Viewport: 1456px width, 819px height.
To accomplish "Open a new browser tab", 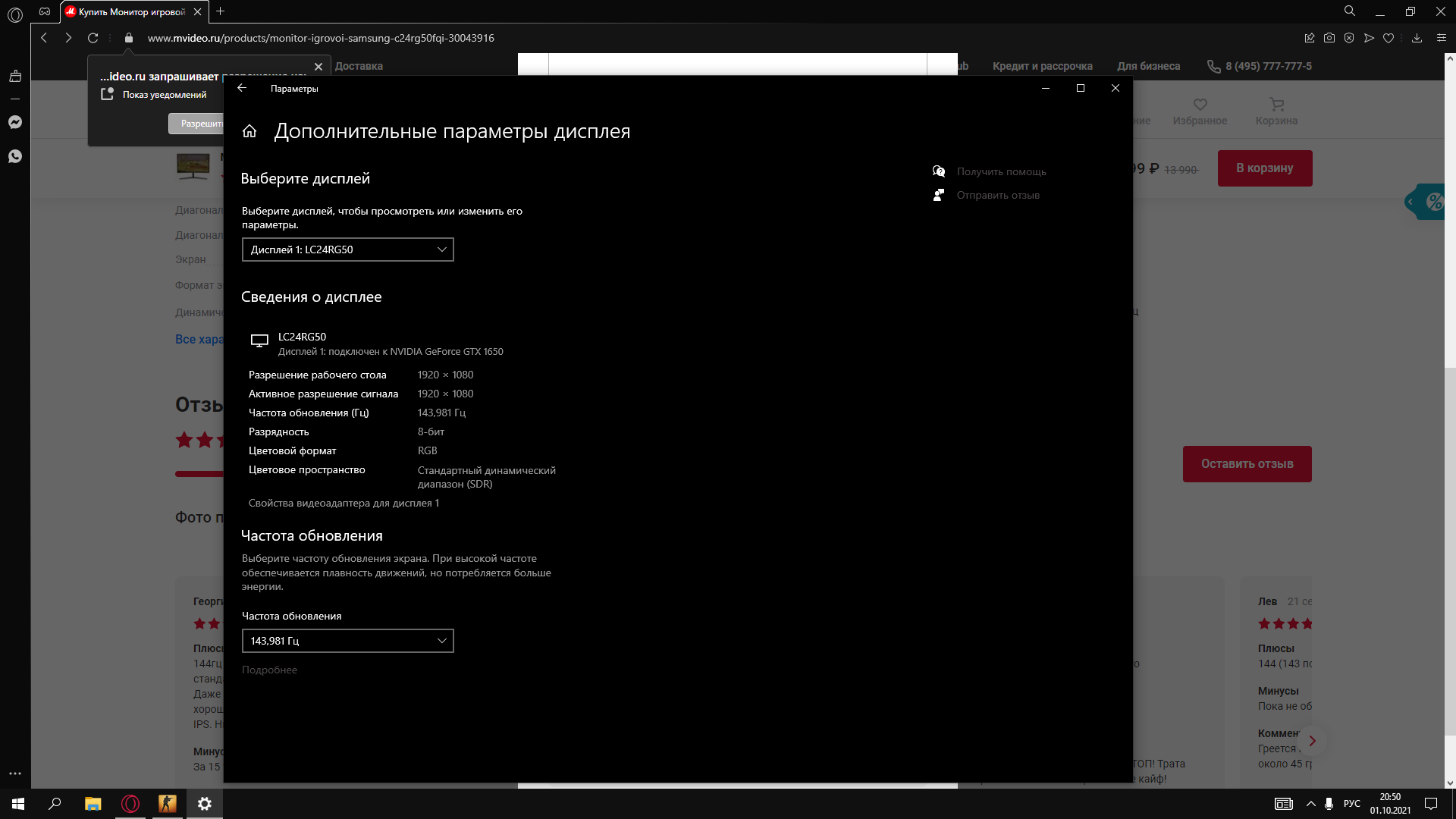I will (220, 11).
